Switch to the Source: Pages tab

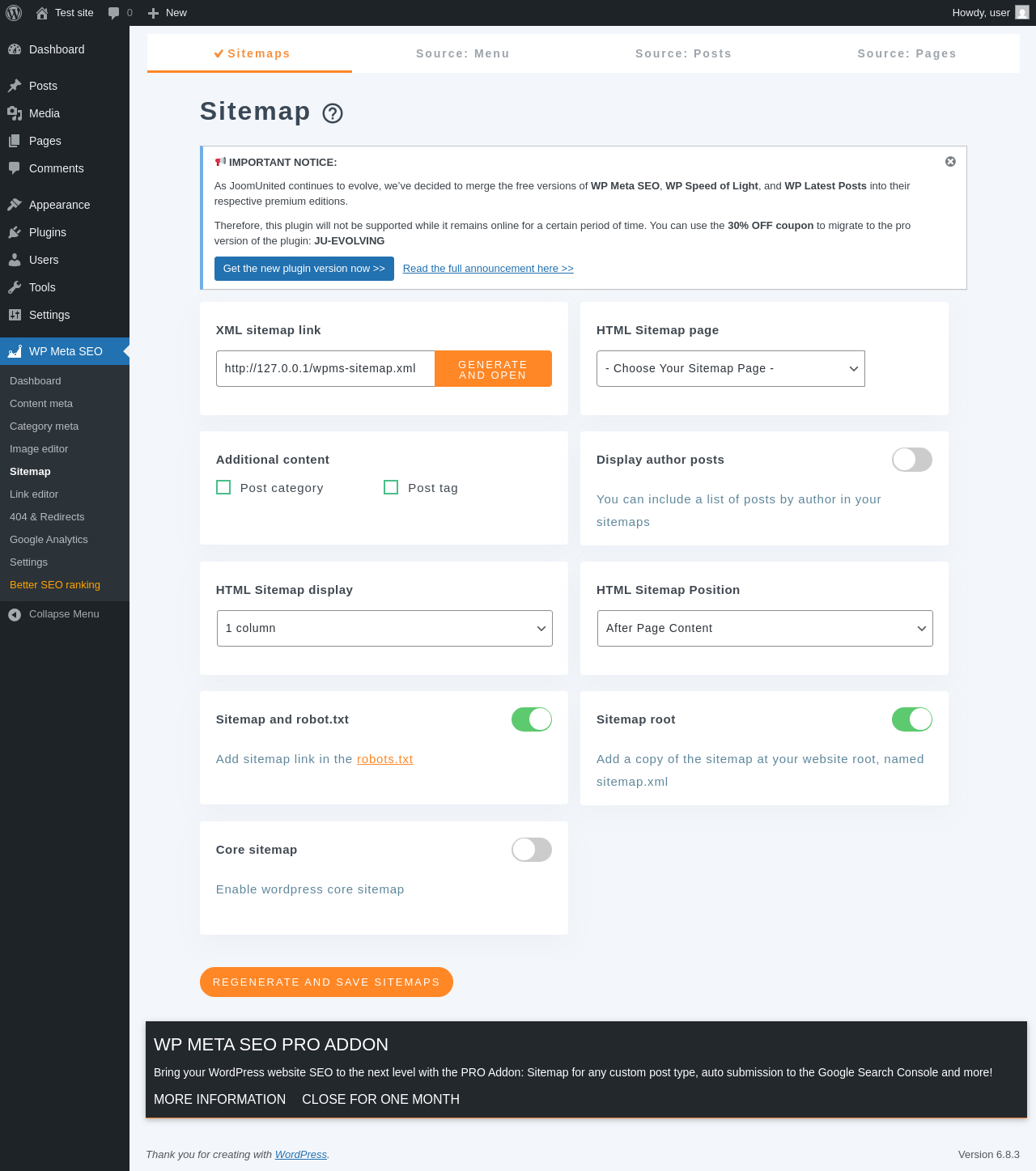coord(907,53)
